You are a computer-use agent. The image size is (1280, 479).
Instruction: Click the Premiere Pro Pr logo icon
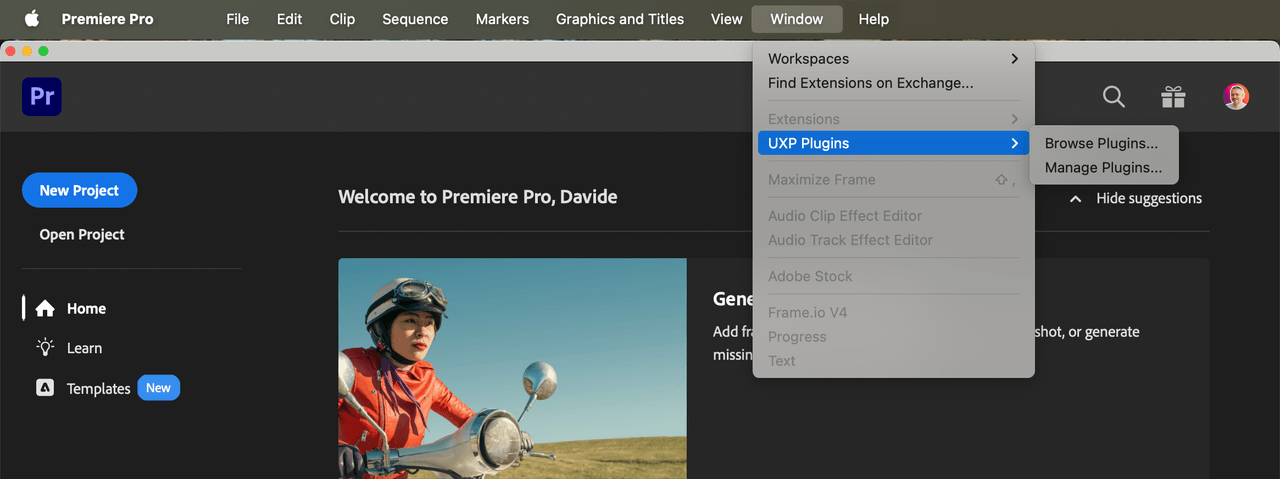click(42, 97)
